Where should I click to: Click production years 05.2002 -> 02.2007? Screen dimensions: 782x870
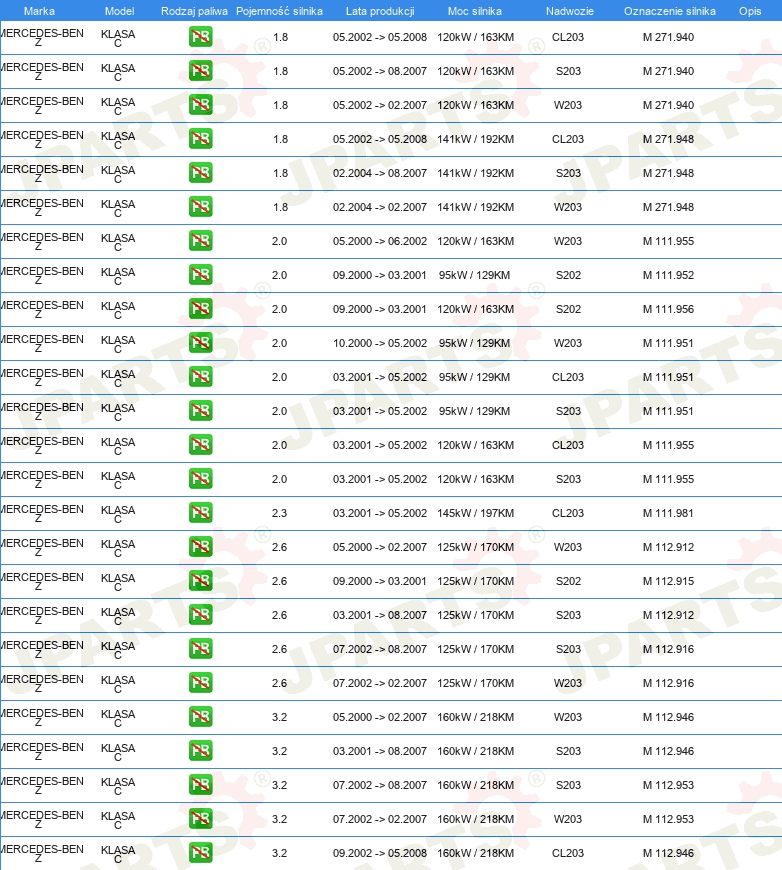380,105
